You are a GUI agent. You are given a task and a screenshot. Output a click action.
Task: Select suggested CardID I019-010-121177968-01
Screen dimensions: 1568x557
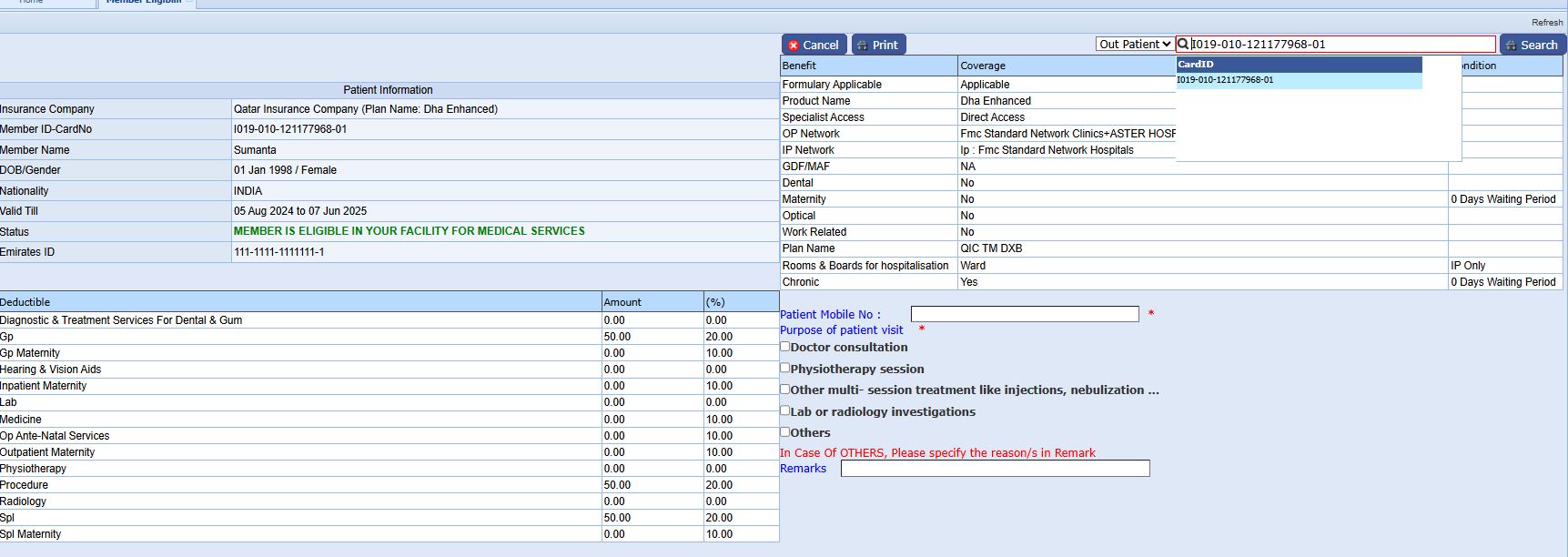coord(1225,80)
